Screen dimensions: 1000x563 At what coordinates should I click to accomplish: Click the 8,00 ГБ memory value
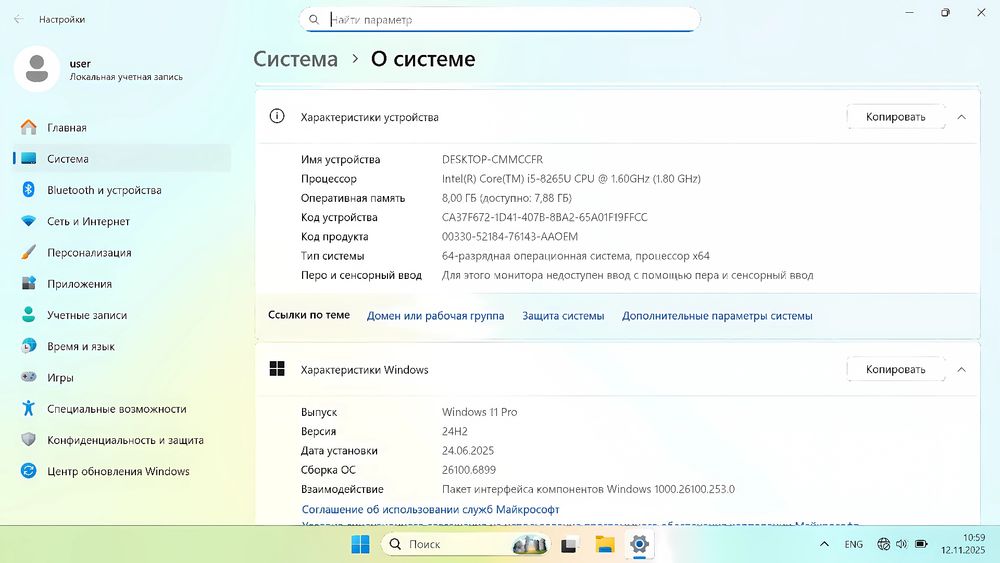(x=506, y=198)
